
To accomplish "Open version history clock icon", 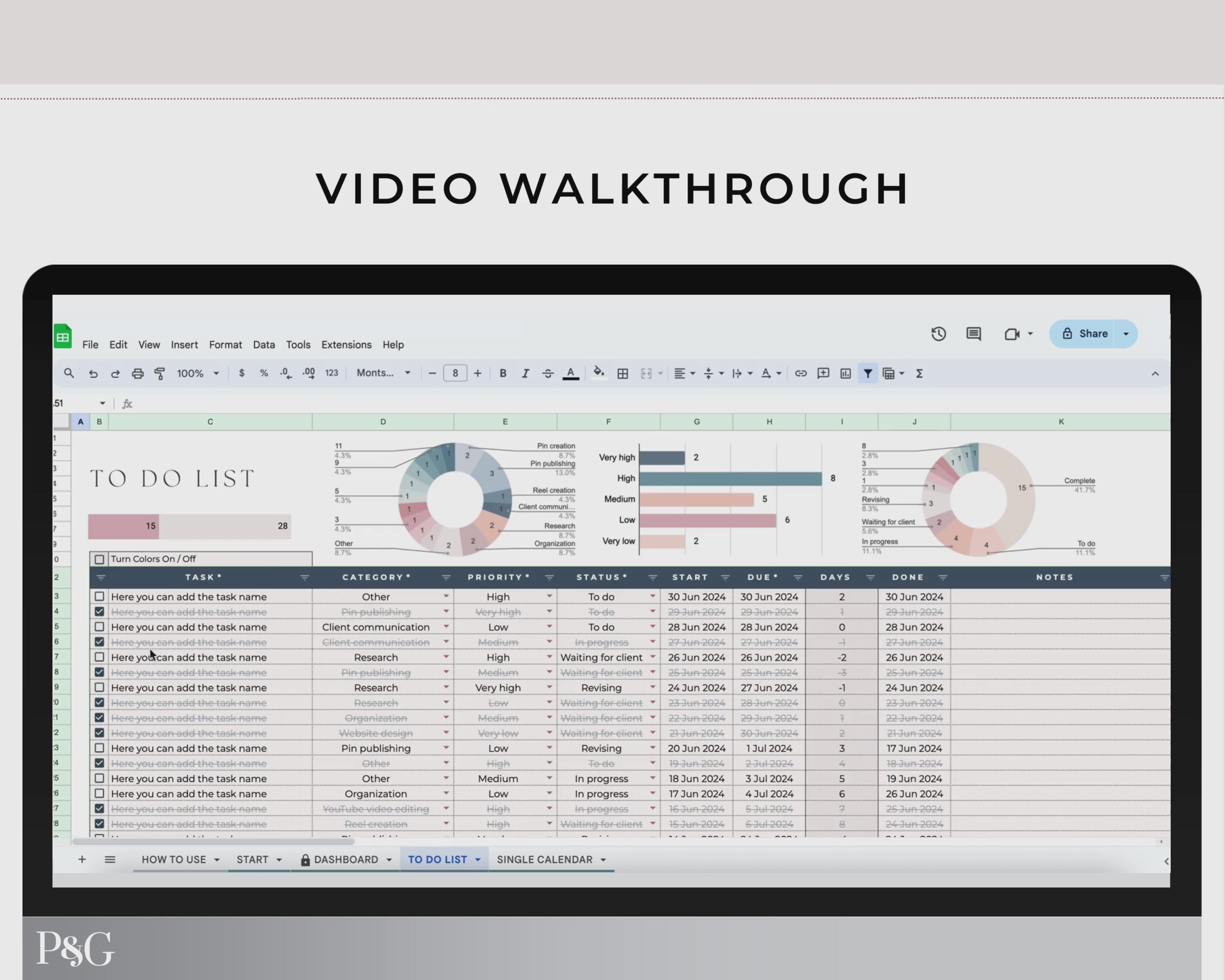I will tap(939, 334).
